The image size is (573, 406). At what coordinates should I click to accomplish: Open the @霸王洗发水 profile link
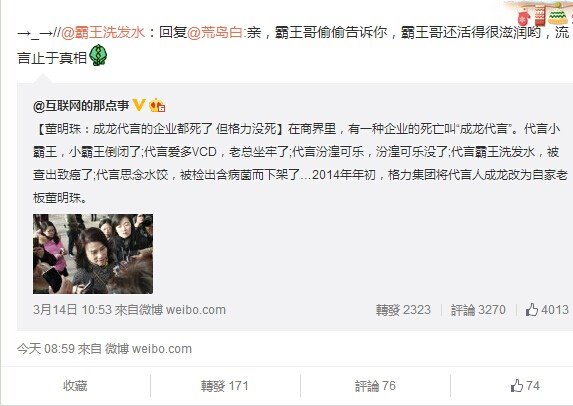[x=103, y=33]
